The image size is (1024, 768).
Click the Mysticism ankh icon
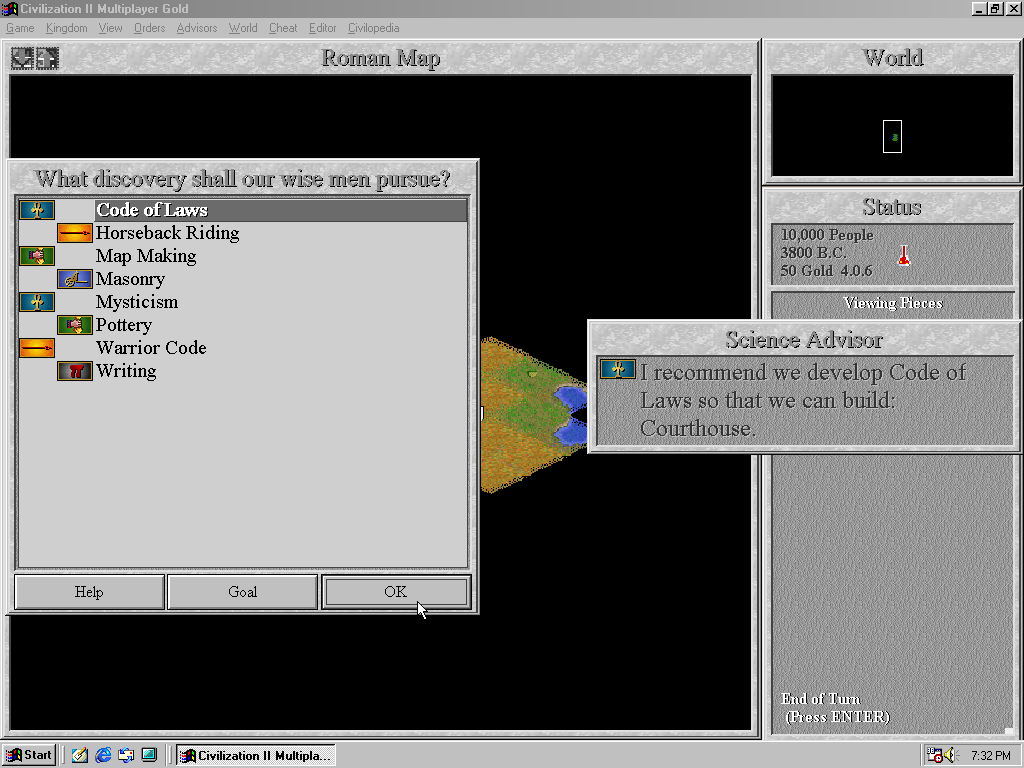(x=37, y=302)
